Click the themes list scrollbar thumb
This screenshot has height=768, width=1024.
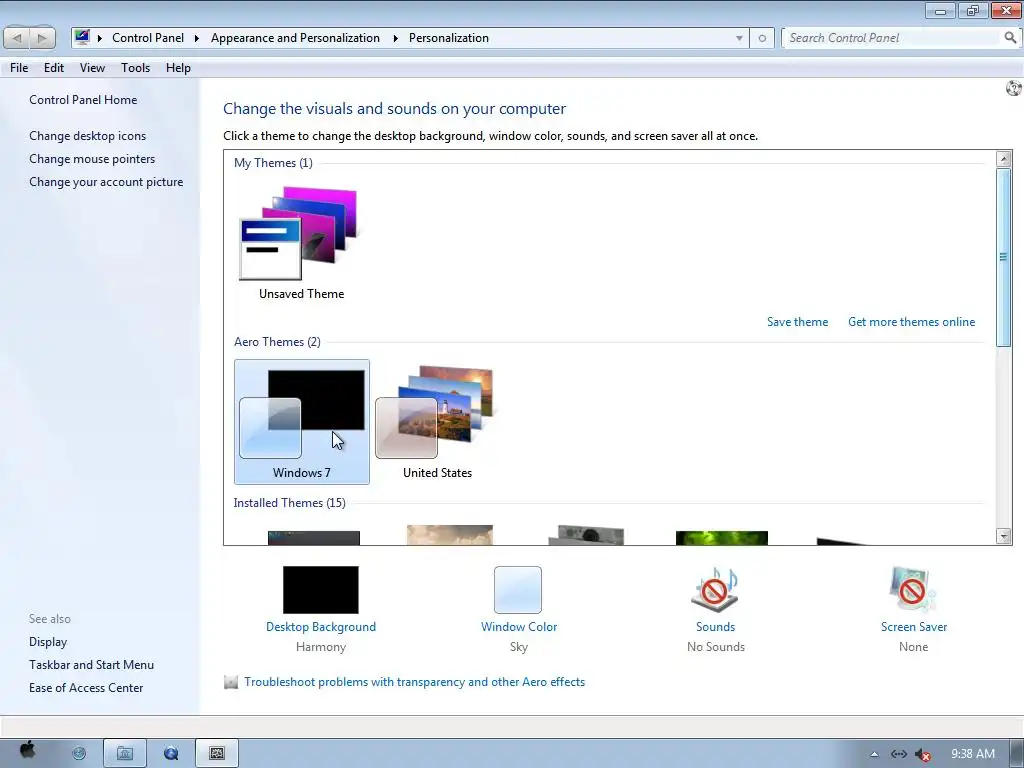(1003, 257)
